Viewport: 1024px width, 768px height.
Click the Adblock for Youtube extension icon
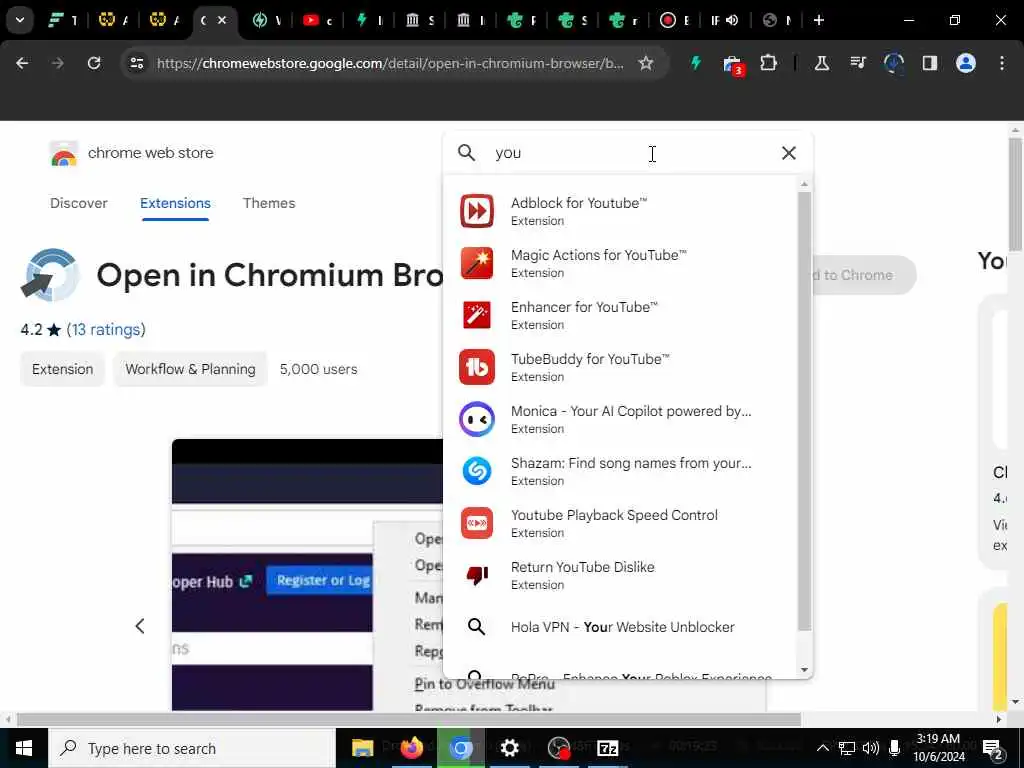(x=477, y=211)
